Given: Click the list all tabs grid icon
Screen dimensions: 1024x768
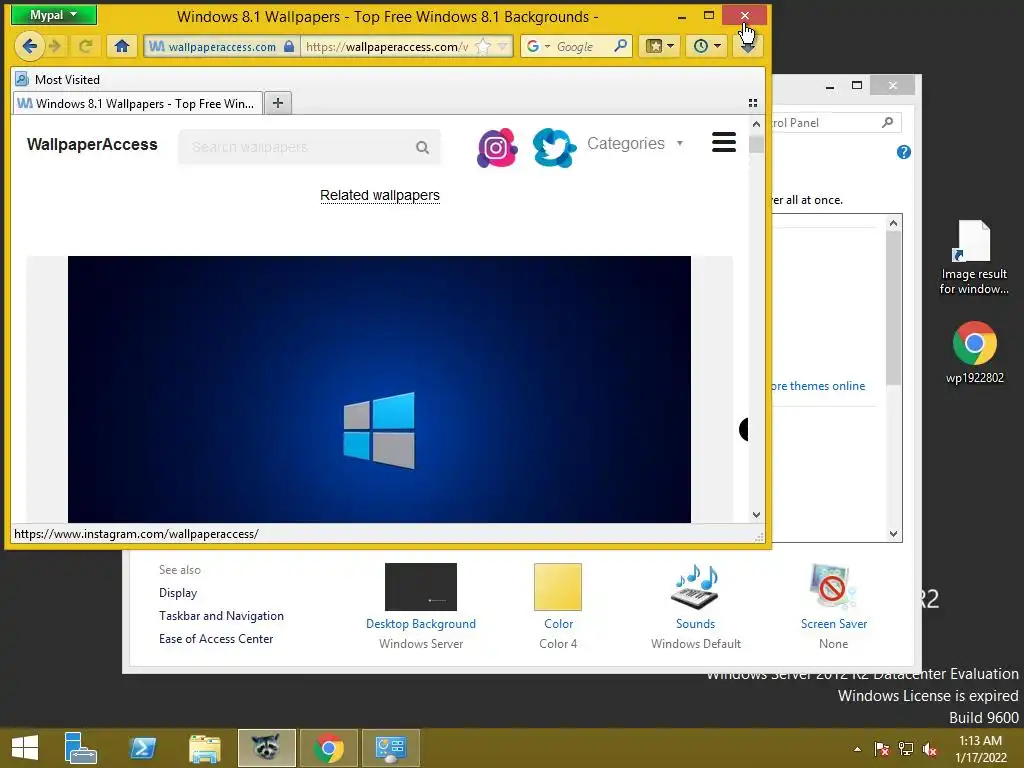Looking at the screenshot, I should pyautogui.click(x=752, y=103).
